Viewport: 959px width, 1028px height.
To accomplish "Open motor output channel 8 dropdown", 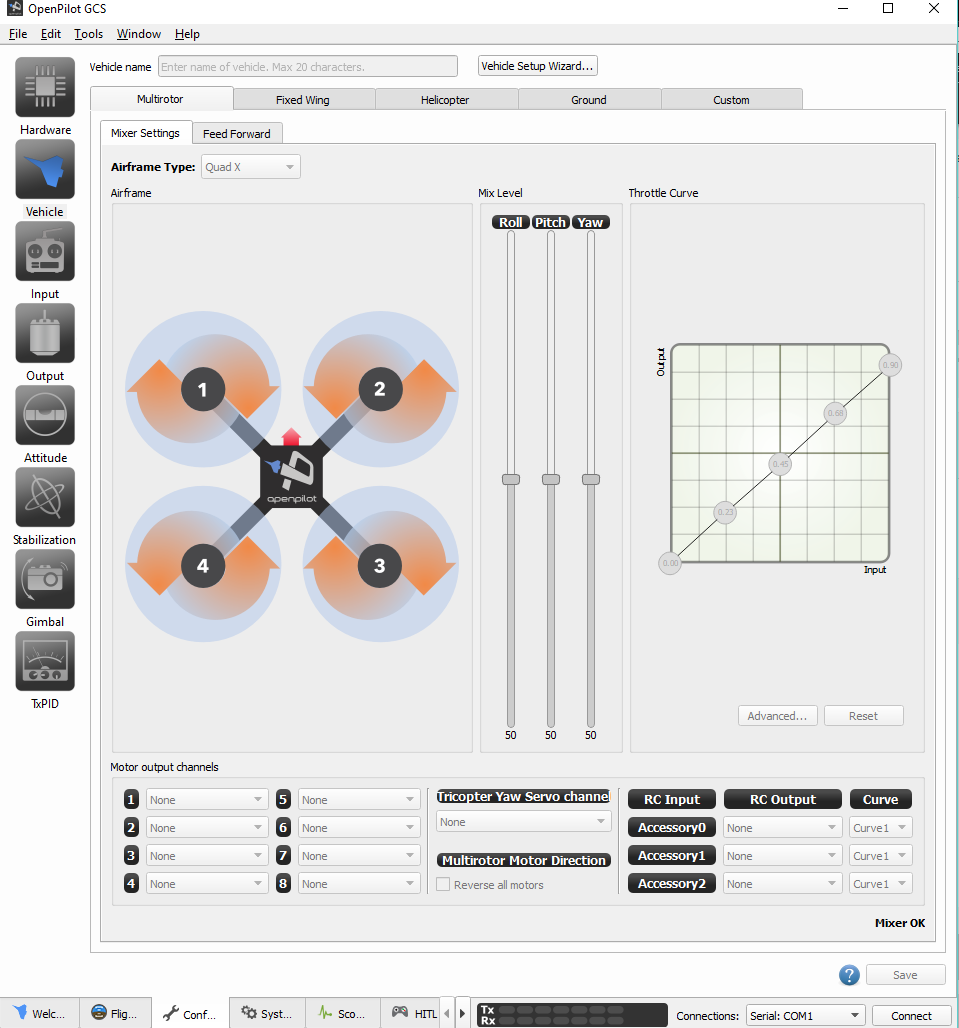I will pyautogui.click(x=359, y=884).
